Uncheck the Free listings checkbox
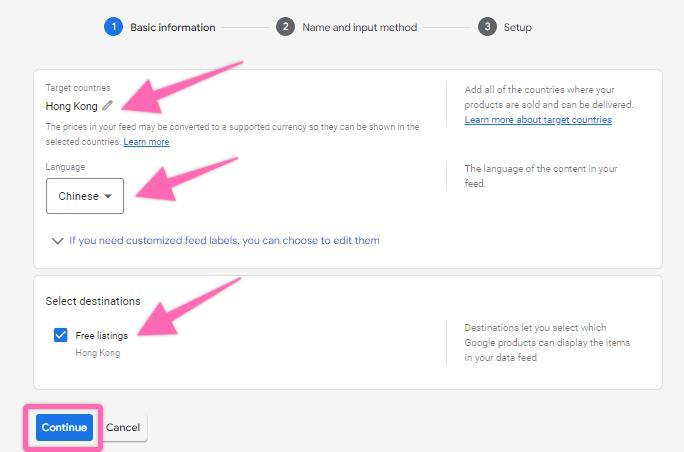684x452 pixels. (x=61, y=336)
